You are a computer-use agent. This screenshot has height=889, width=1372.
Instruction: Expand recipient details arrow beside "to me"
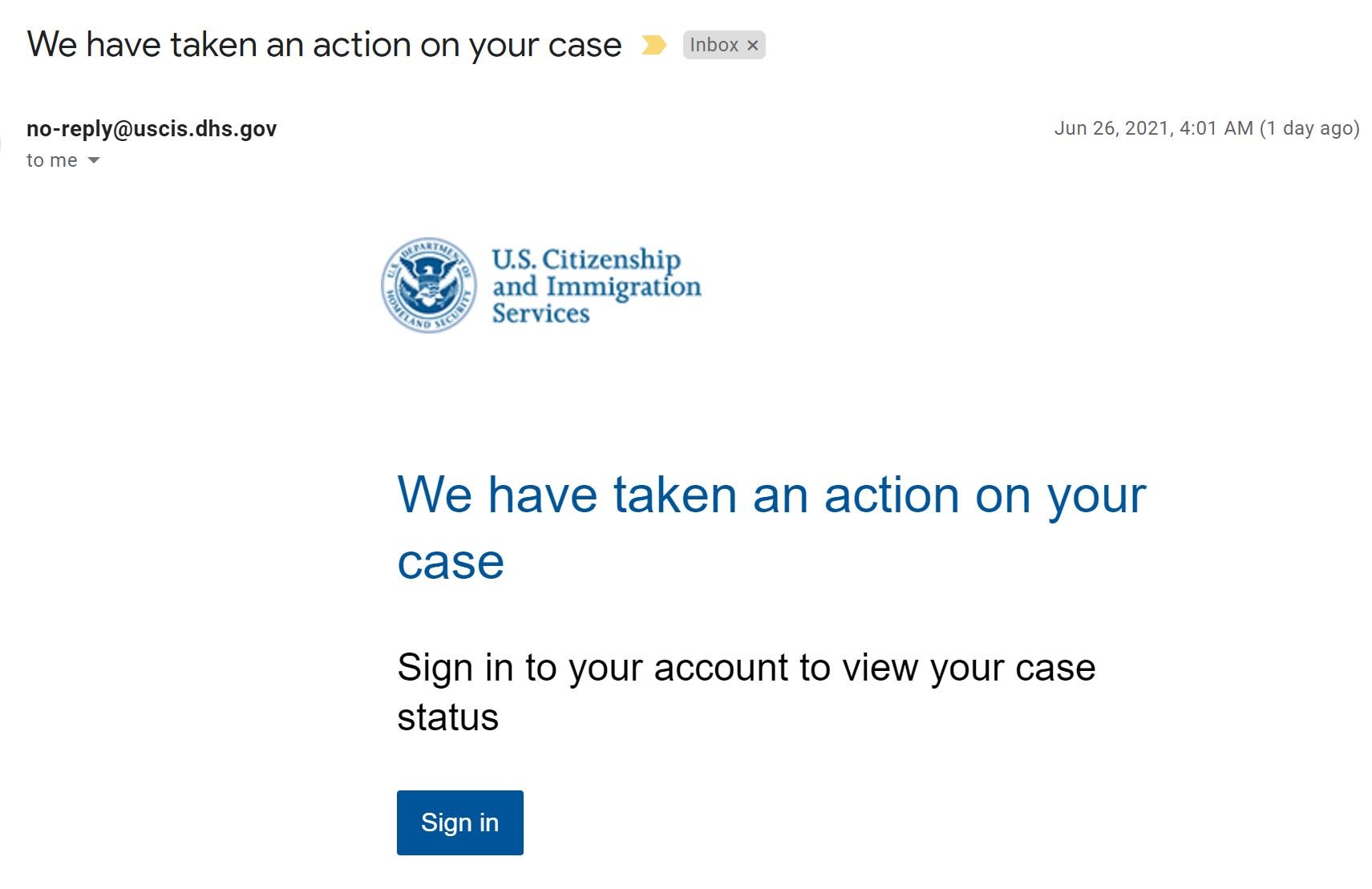pyautogui.click(x=94, y=160)
